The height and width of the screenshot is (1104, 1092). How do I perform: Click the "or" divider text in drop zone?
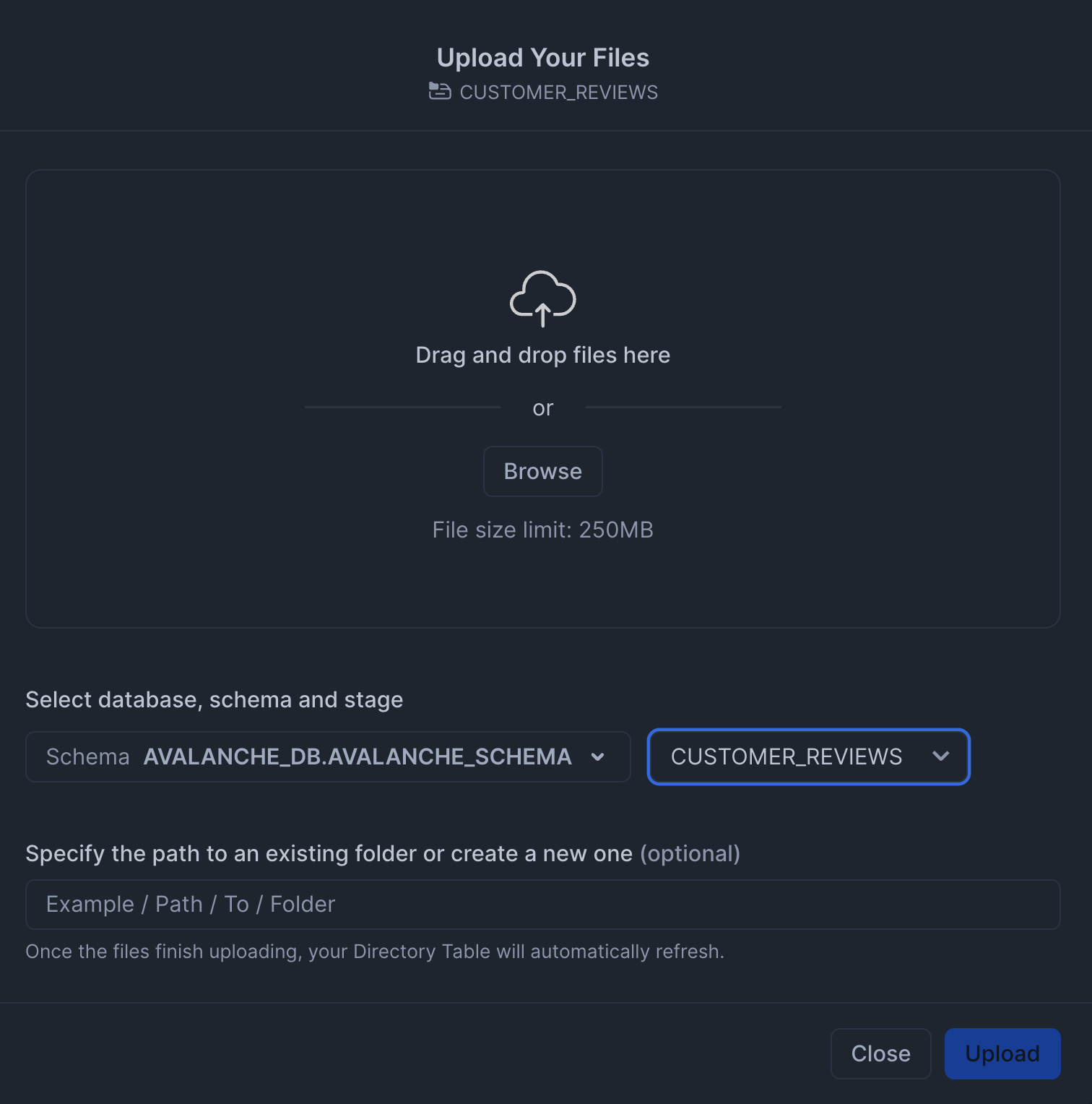click(542, 408)
